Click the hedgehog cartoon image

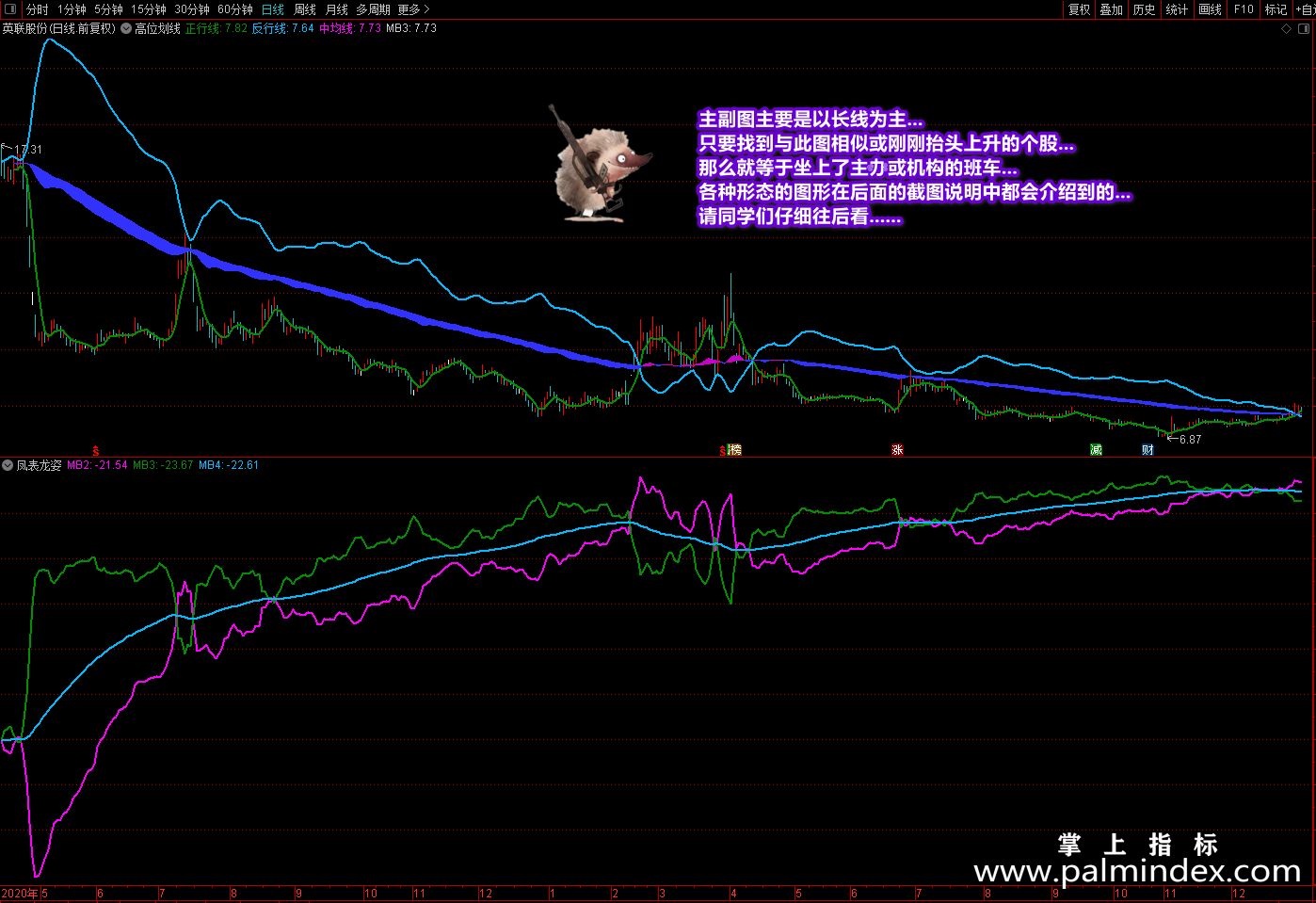(600, 164)
